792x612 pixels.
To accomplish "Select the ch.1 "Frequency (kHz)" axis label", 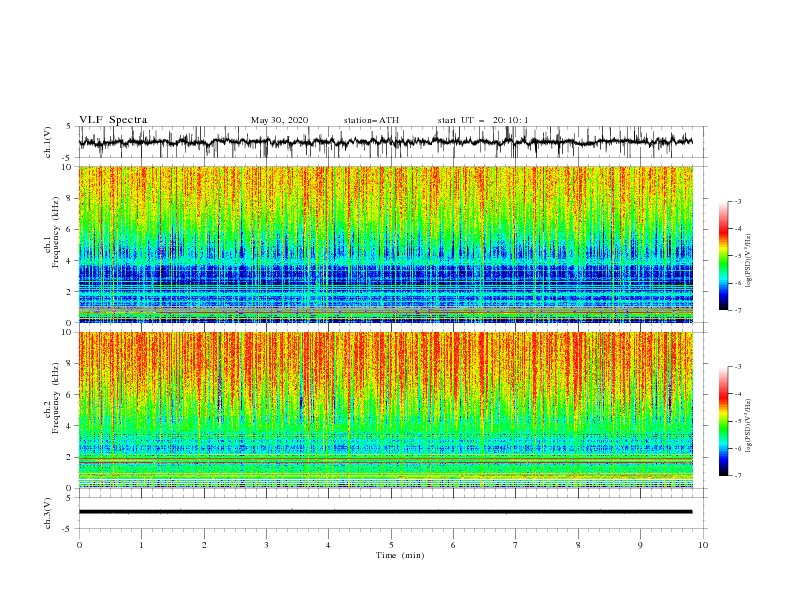I will (56, 232).
